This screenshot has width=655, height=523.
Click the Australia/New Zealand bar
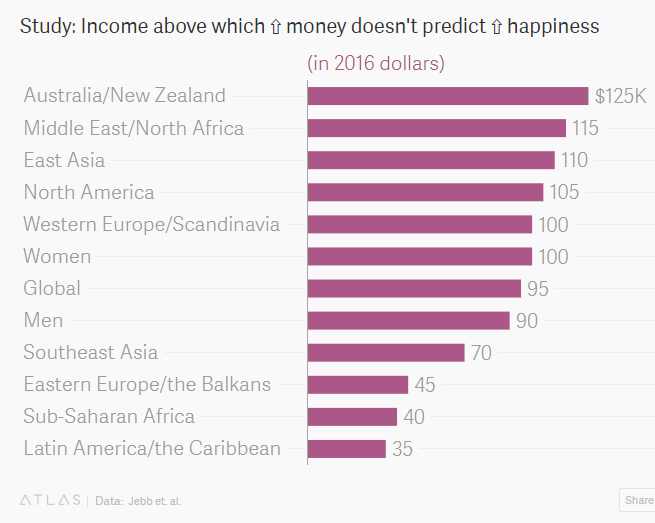click(447, 96)
